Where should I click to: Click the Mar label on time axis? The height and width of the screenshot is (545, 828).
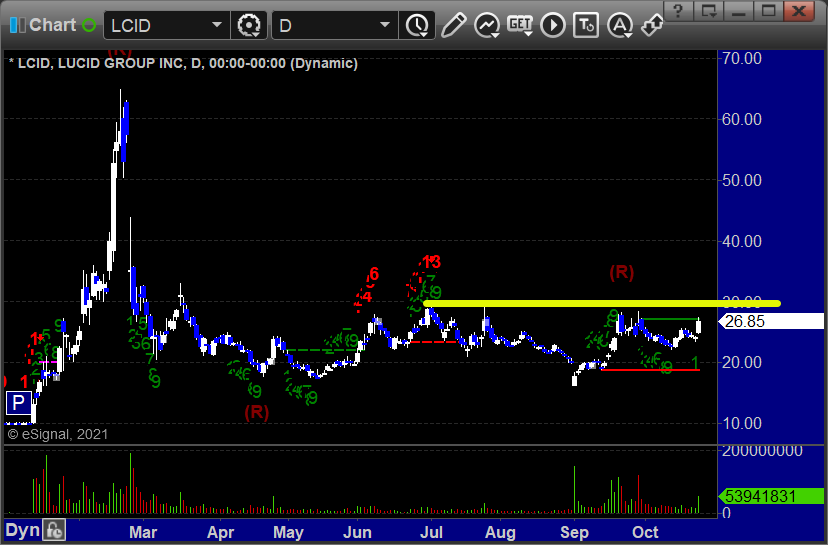click(143, 532)
